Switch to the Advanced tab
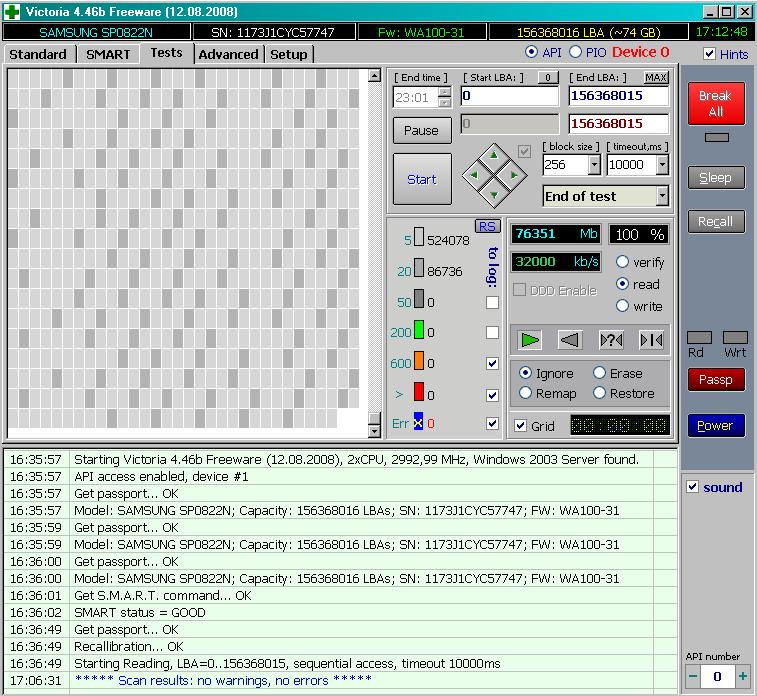The width and height of the screenshot is (757, 696). [228, 54]
